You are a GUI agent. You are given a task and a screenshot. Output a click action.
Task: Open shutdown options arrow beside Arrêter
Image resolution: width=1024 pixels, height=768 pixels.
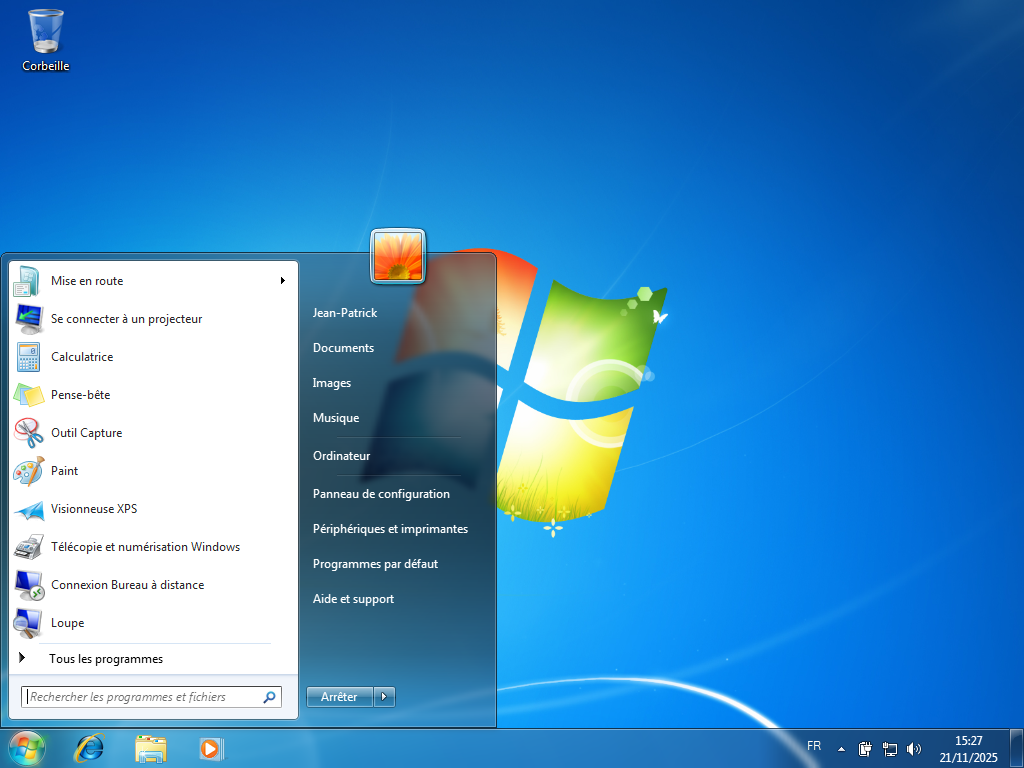386,697
